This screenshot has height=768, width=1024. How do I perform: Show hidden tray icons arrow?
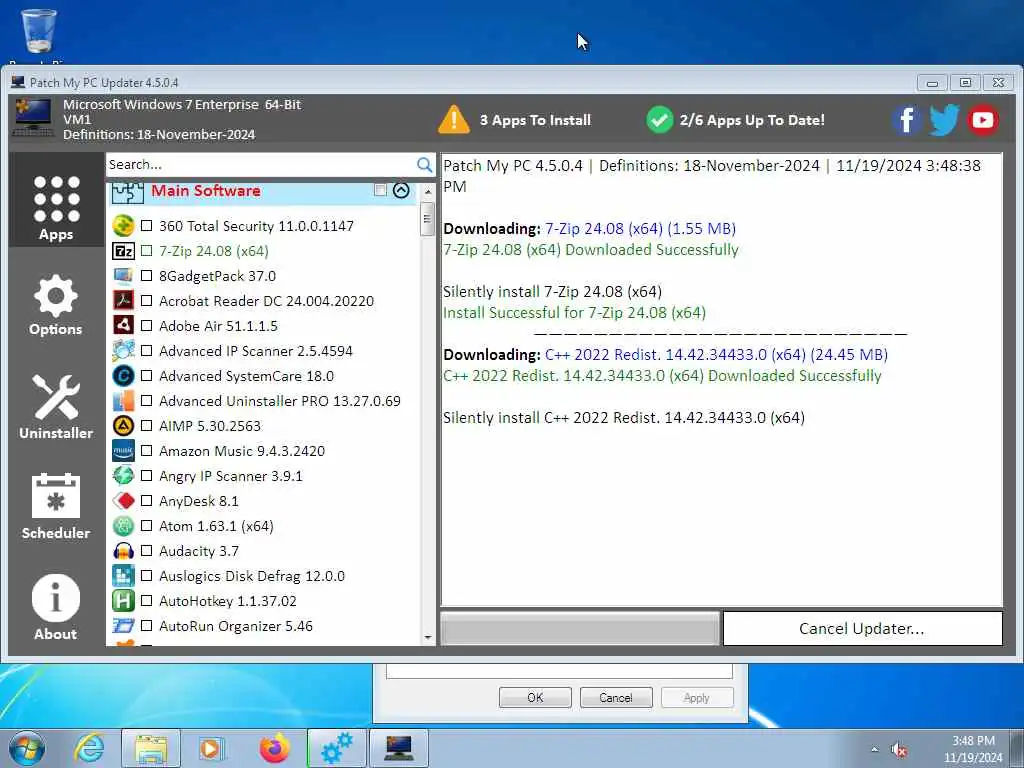click(874, 749)
